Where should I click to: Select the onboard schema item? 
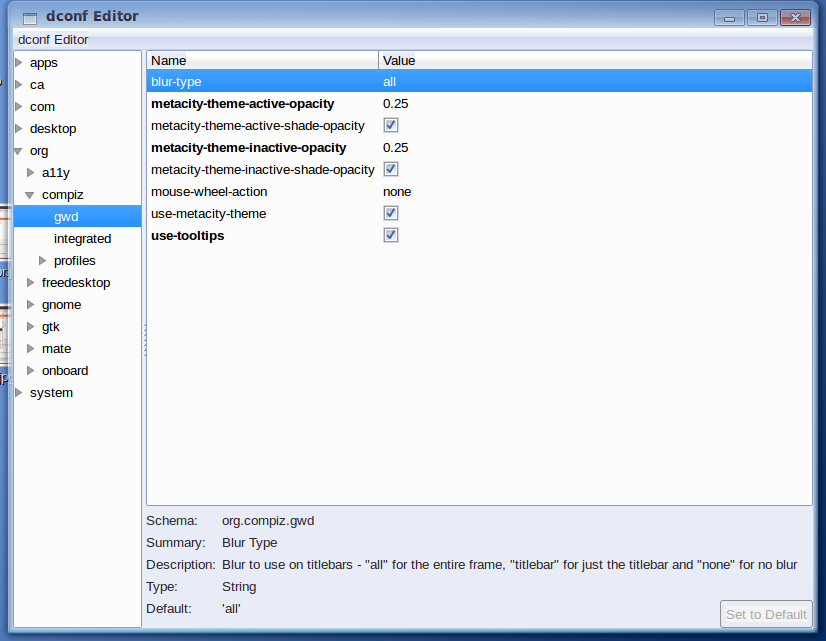pyautogui.click(x=64, y=370)
